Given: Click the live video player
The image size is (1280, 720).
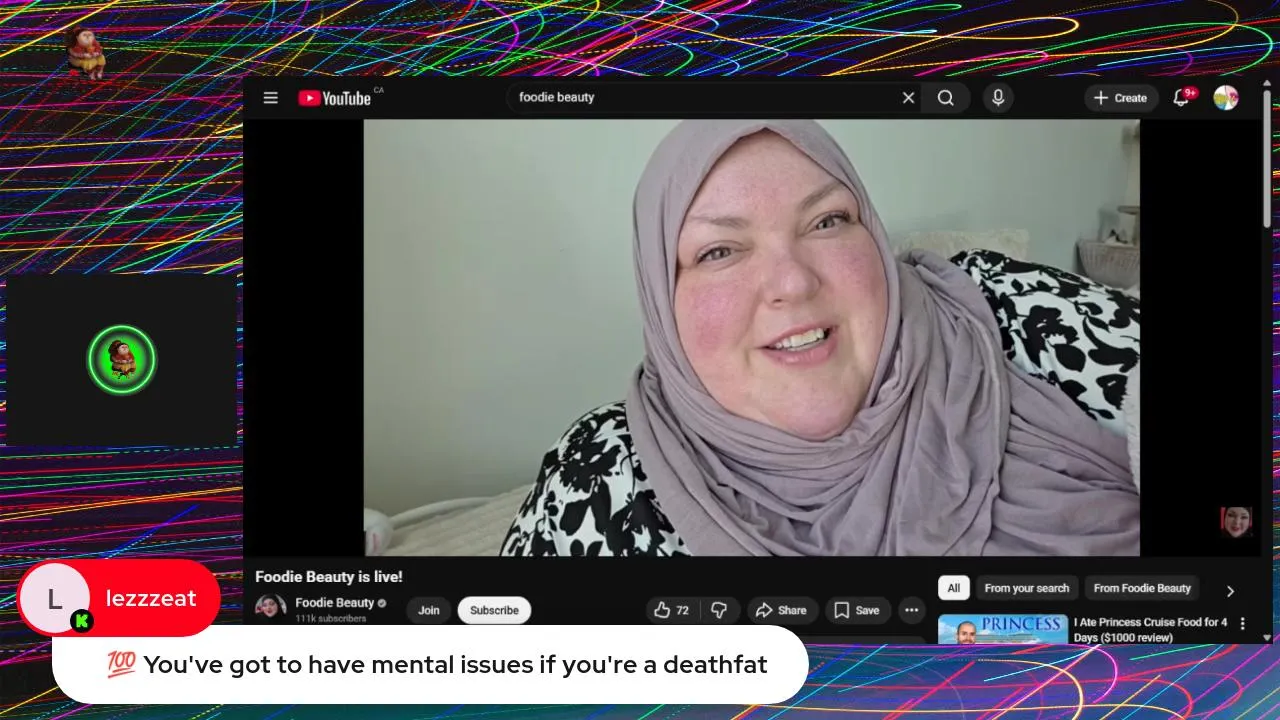Looking at the screenshot, I should 751,337.
